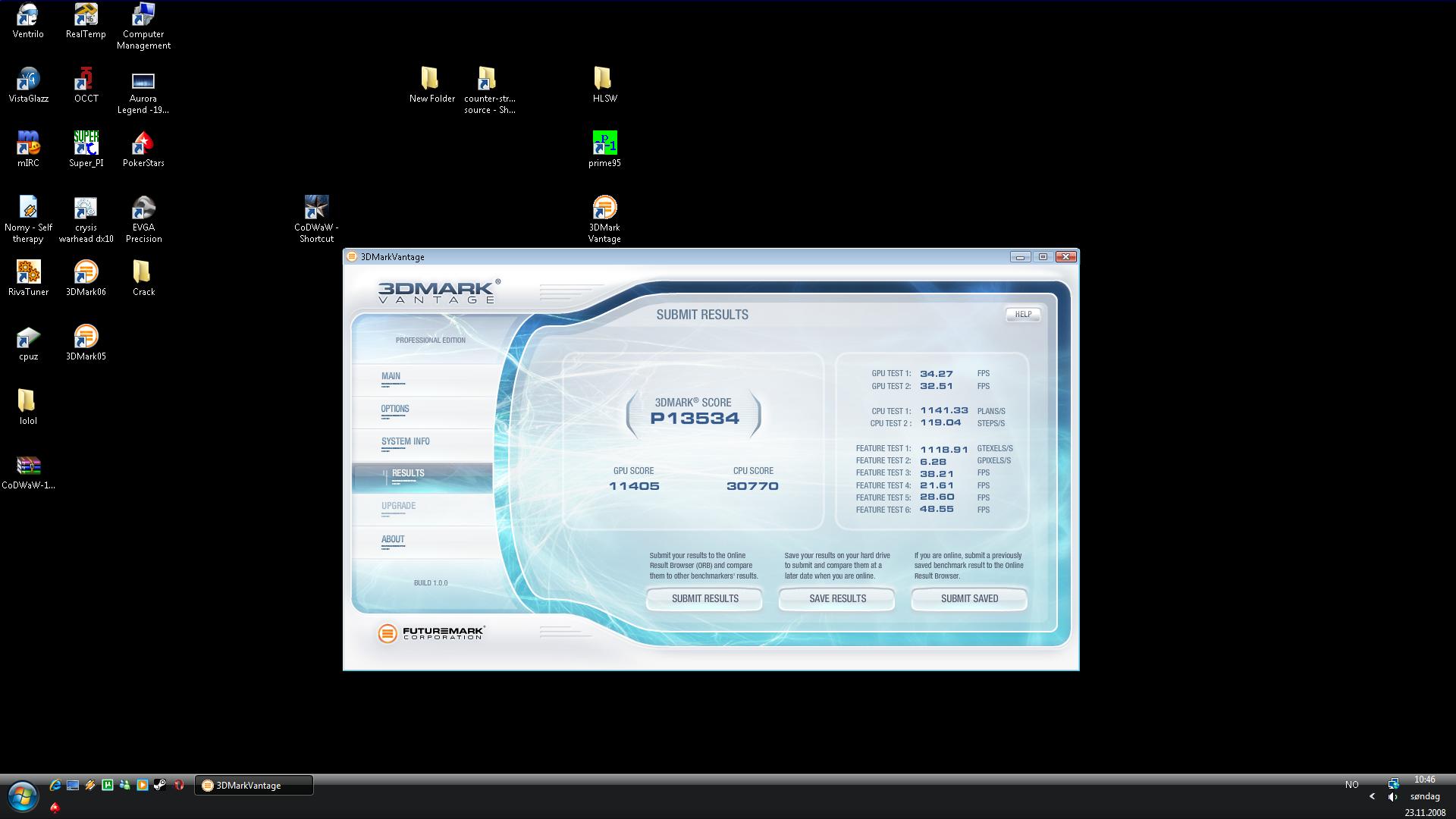
Task: Click the SUBMIT SAVED button
Action: coord(969,599)
